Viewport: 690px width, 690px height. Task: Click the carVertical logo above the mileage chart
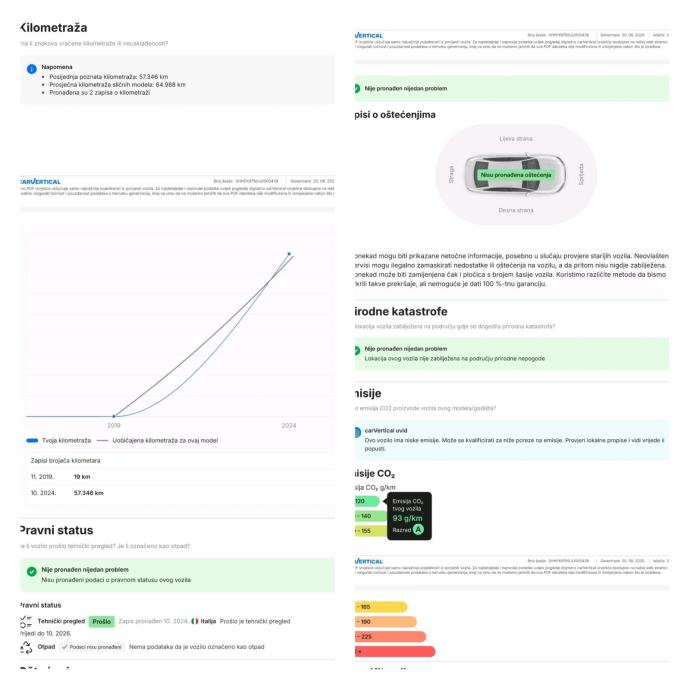point(44,181)
